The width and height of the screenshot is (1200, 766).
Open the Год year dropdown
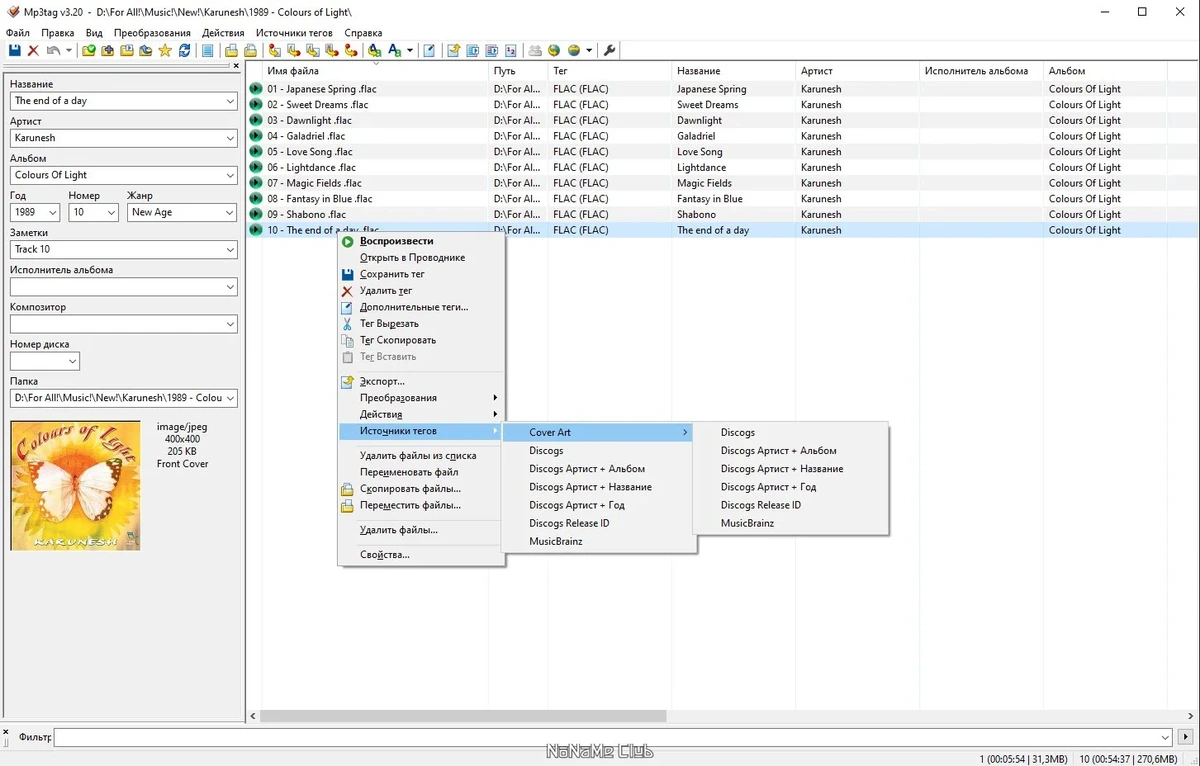click(52, 212)
